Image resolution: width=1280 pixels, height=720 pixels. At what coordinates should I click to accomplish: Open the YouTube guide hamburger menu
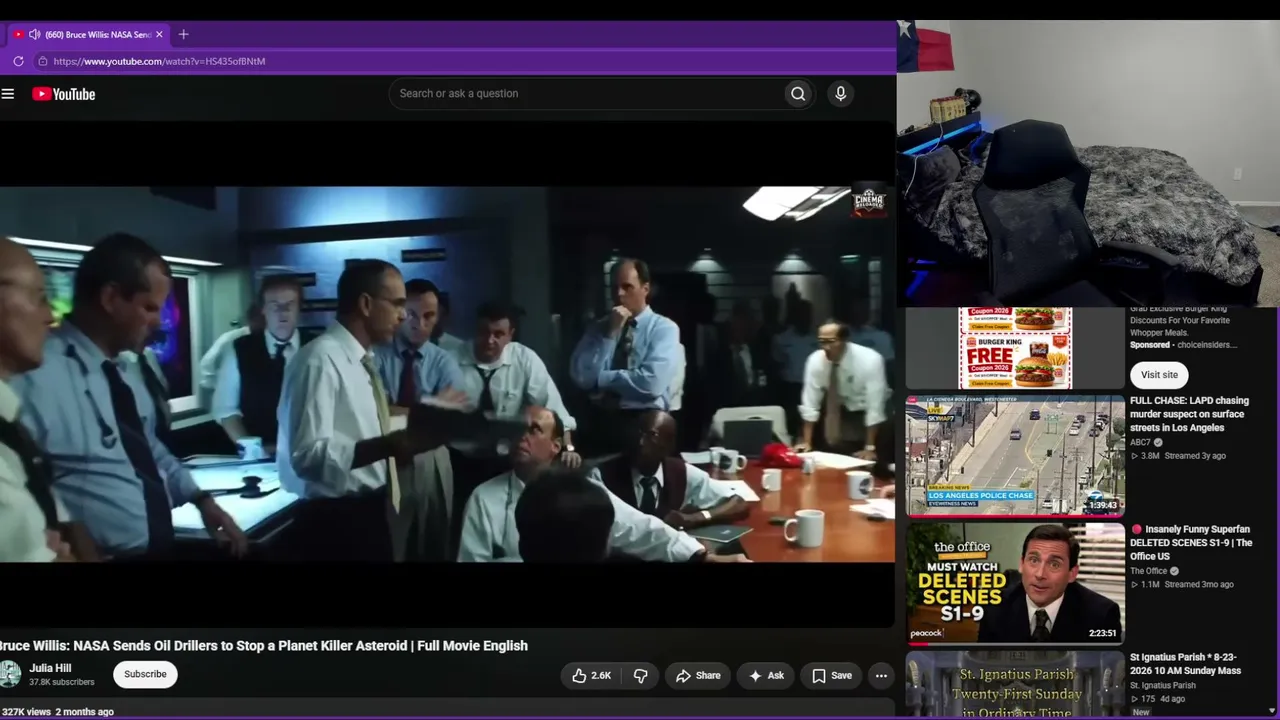point(8,94)
